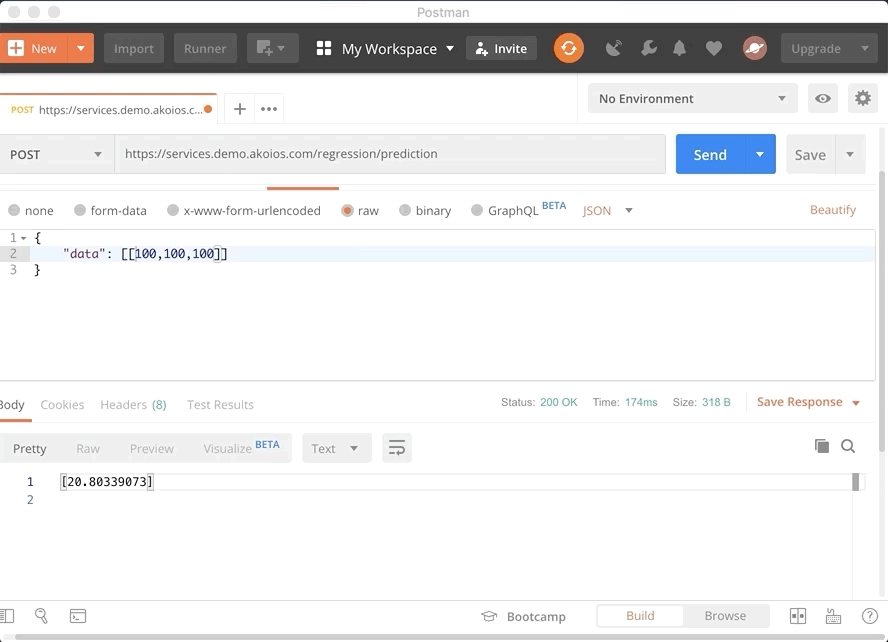Open the user avatar menu
This screenshot has height=642, width=888.
tap(755, 49)
